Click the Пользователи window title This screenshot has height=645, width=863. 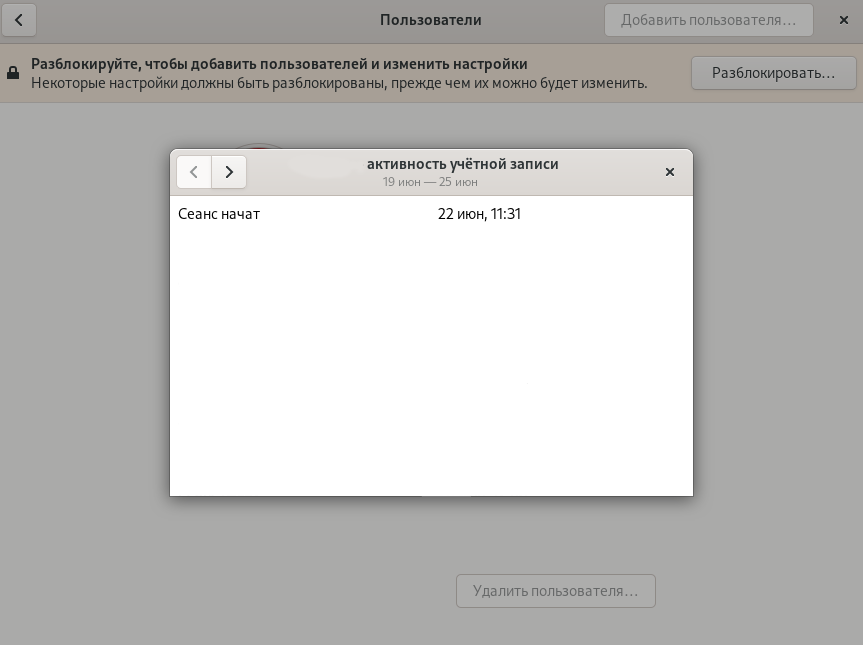coord(430,20)
